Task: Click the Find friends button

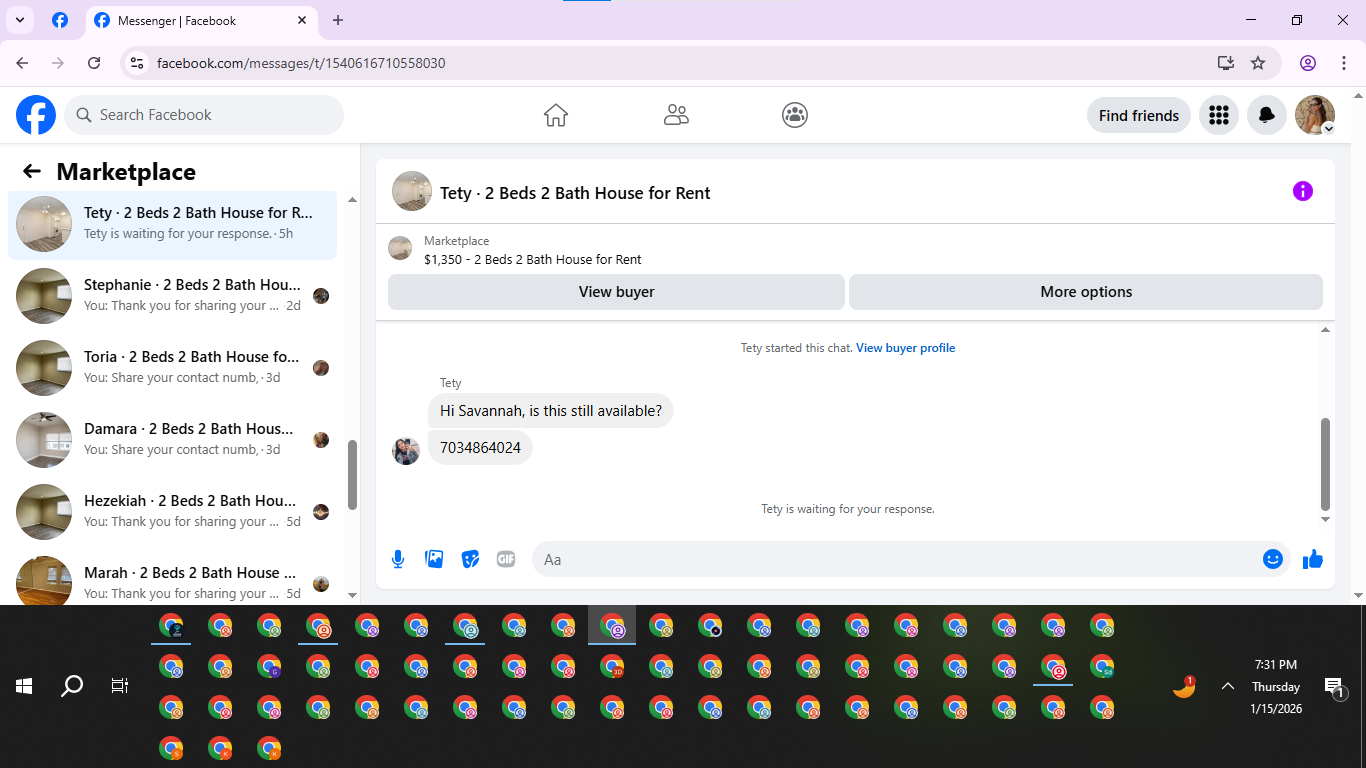Action: 1138,115
